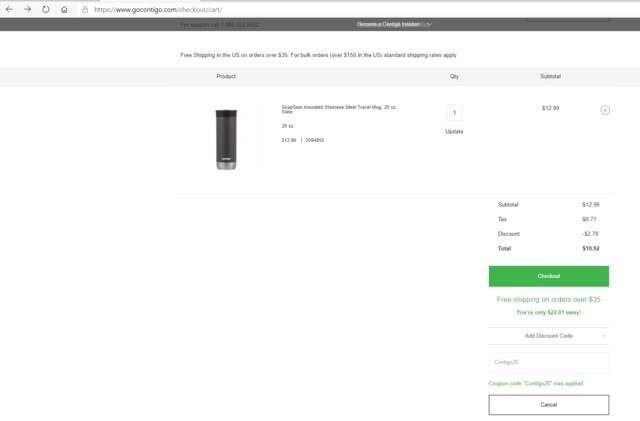Viewport: 640px width, 421px height.
Task: Click the Subtotal column header
Action: click(x=550, y=76)
